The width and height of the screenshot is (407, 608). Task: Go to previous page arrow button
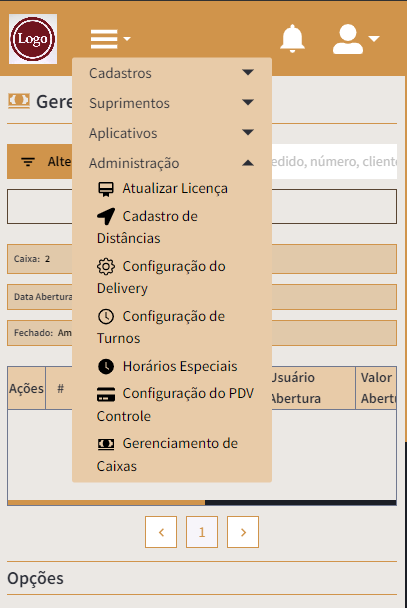click(x=161, y=532)
